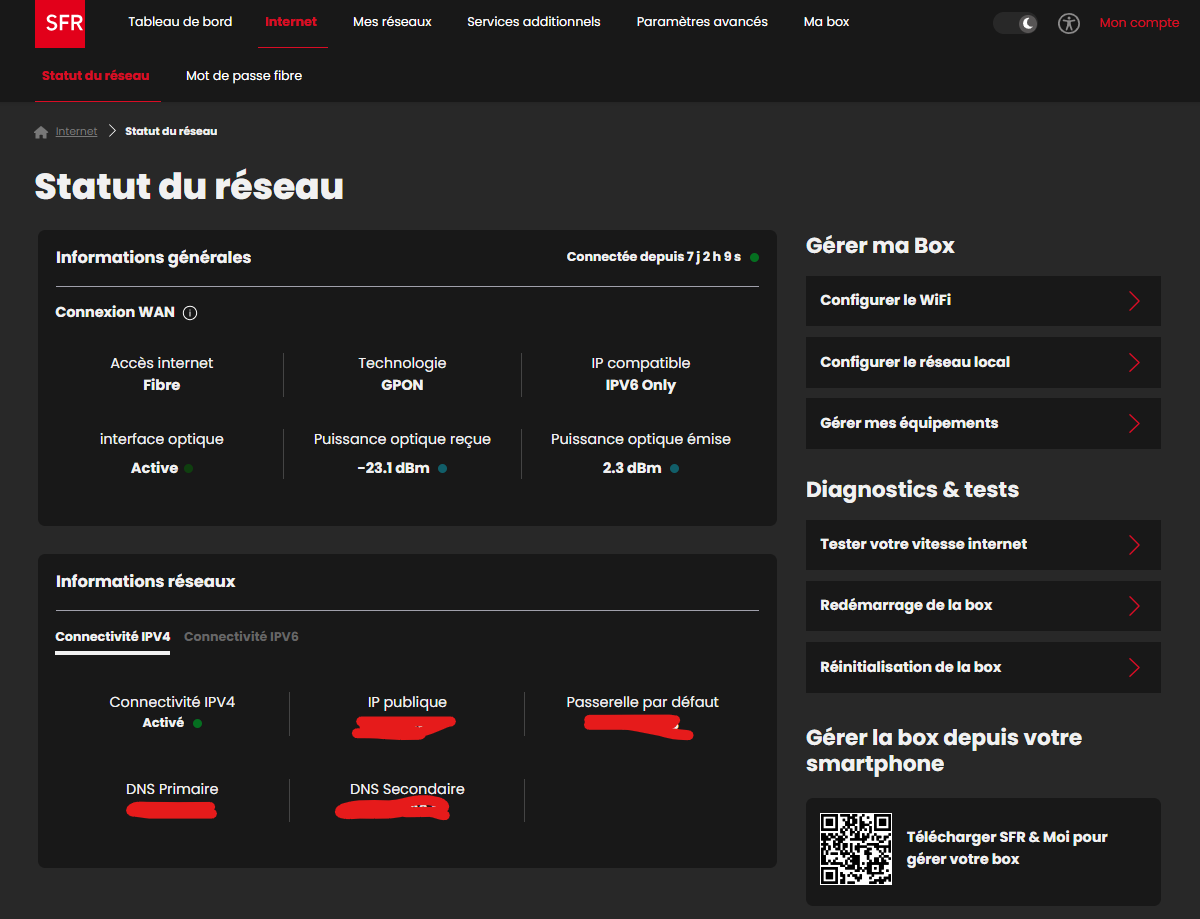
Task: Open the Mon compte link
Action: 1139,23
